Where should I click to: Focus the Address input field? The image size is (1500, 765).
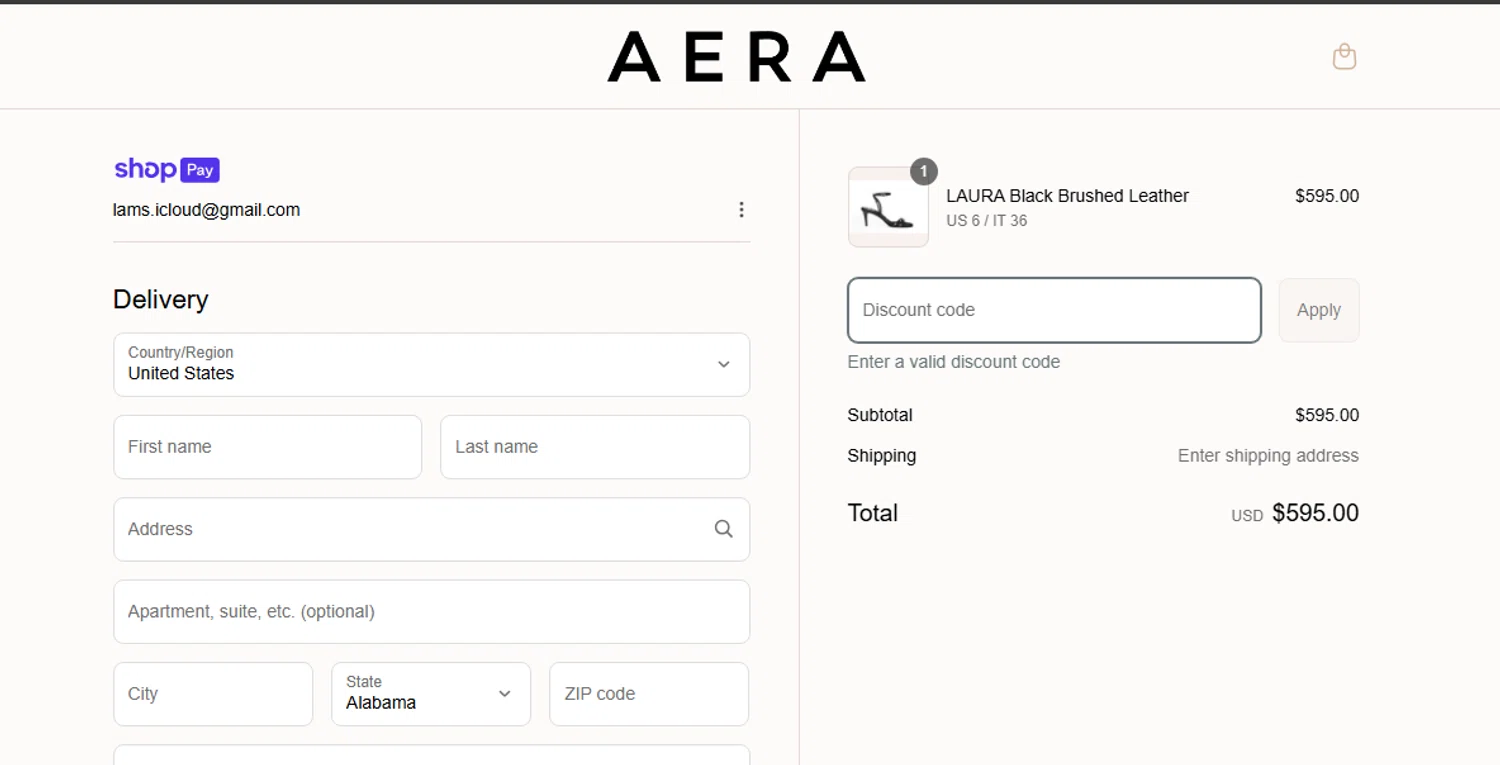click(x=432, y=529)
